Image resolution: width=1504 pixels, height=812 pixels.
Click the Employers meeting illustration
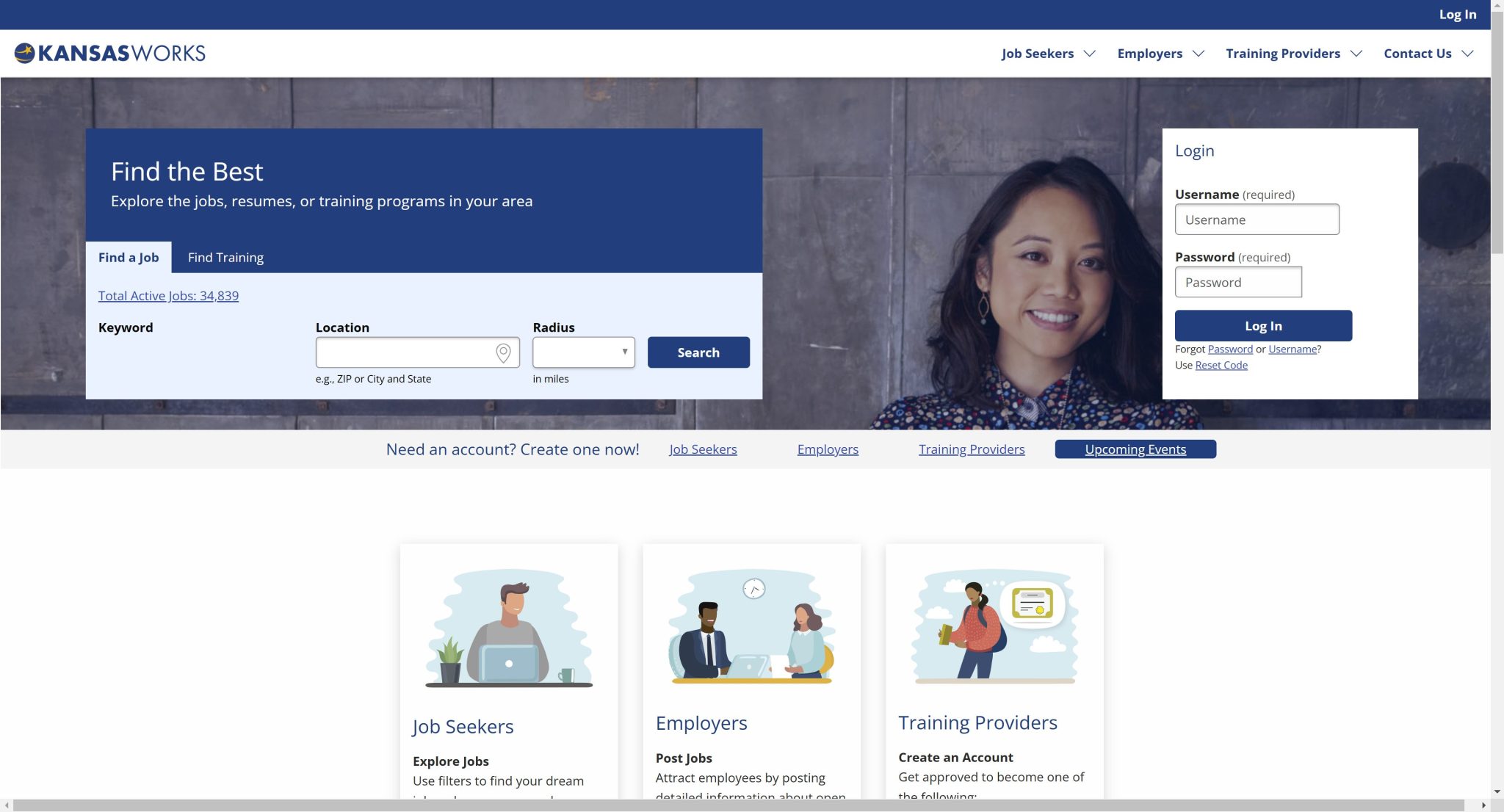click(x=751, y=628)
